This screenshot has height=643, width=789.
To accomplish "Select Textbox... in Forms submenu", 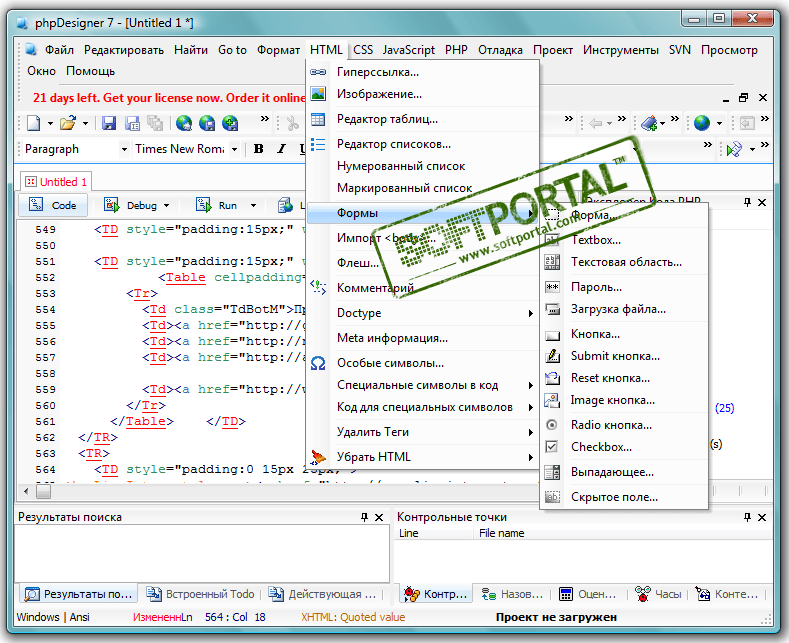I will tap(624, 240).
